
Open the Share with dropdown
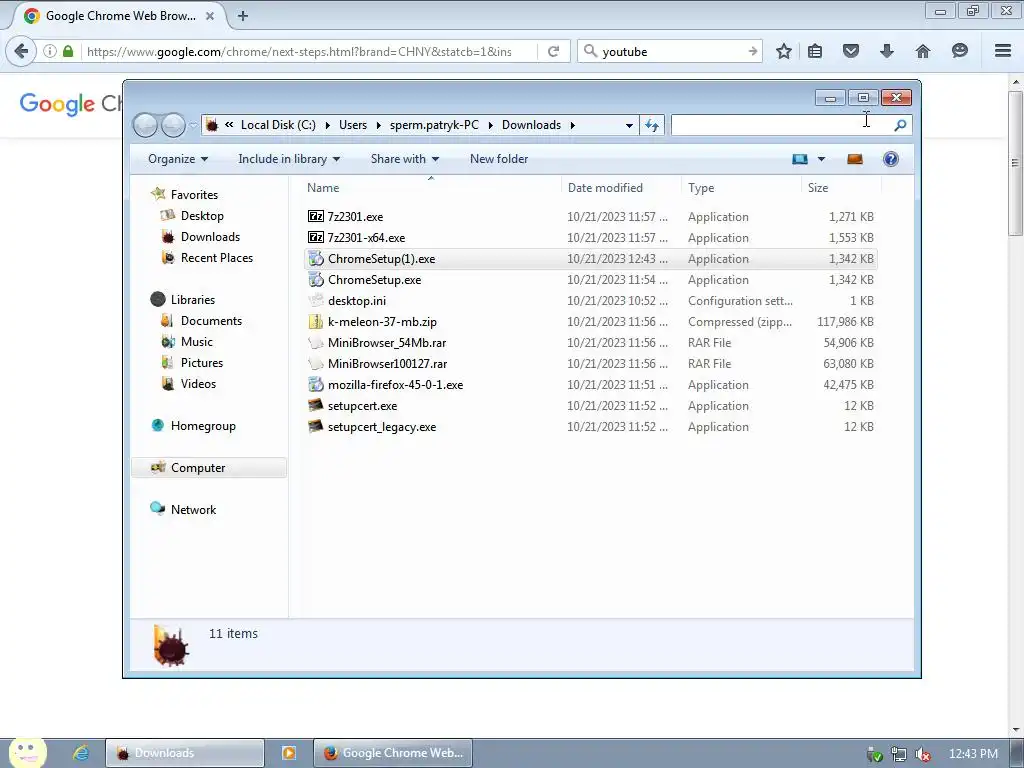coord(405,159)
